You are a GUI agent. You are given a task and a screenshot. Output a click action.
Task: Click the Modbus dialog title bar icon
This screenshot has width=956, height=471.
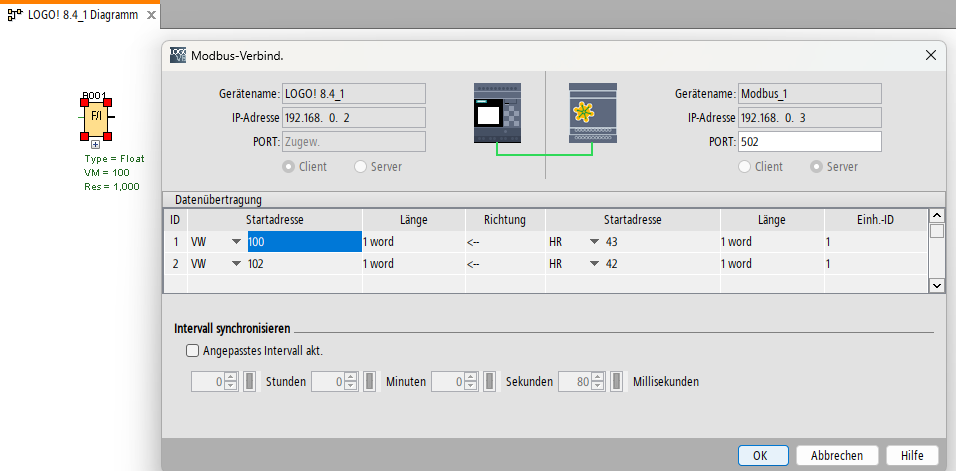[178, 55]
